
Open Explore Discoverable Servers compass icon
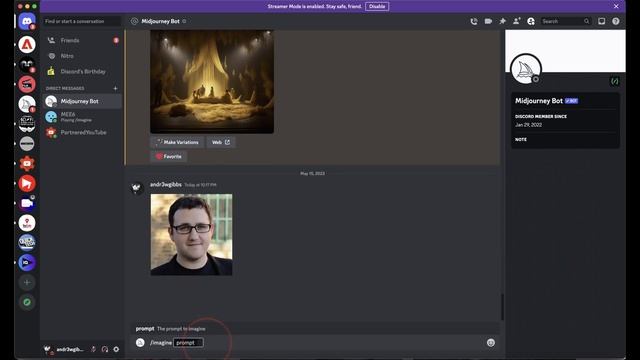point(27,302)
